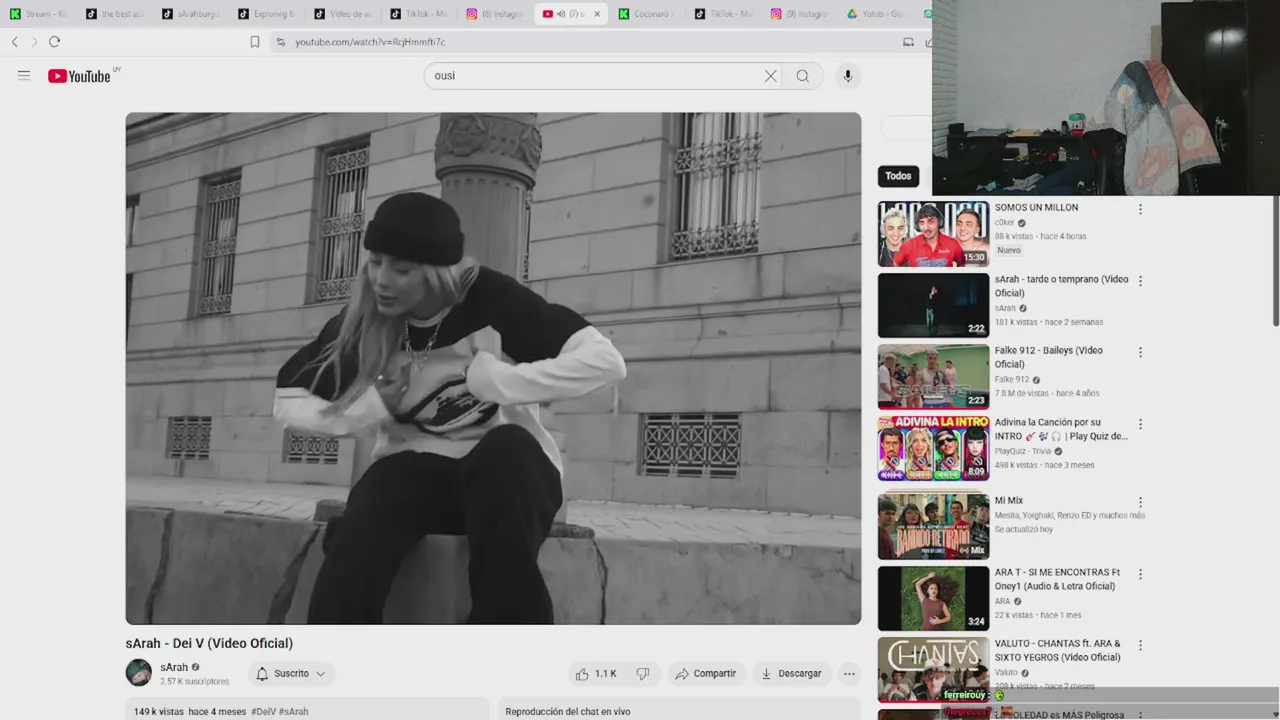1280x720 pixels.
Task: Open sArah channel name link
Action: coord(174,667)
